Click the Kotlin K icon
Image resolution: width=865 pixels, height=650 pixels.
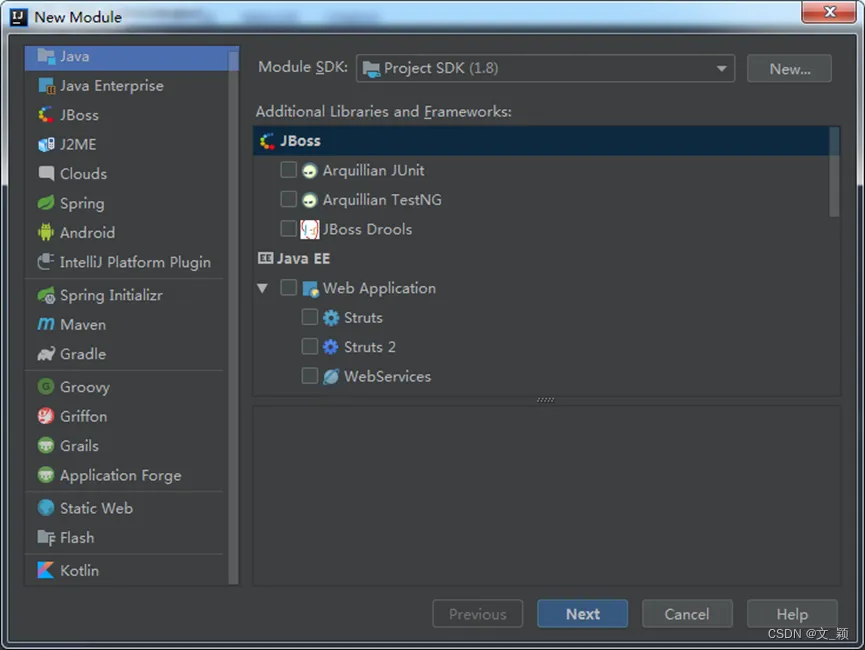click(x=46, y=570)
